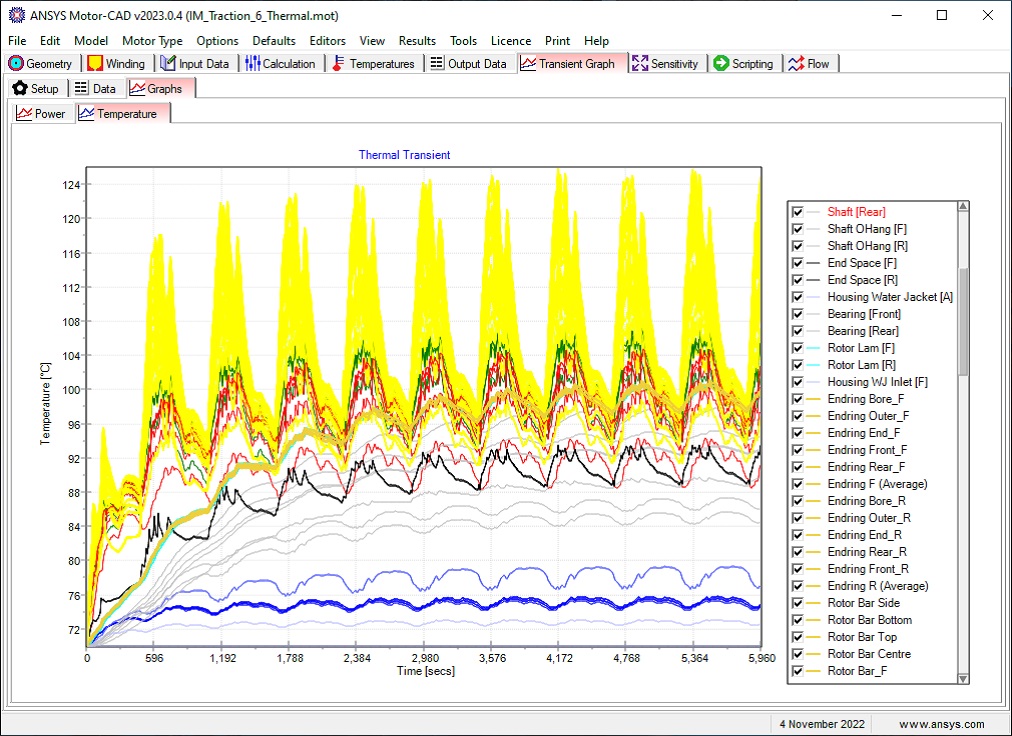Click the Temperature graph icon
The height and width of the screenshot is (736, 1012).
click(x=86, y=114)
